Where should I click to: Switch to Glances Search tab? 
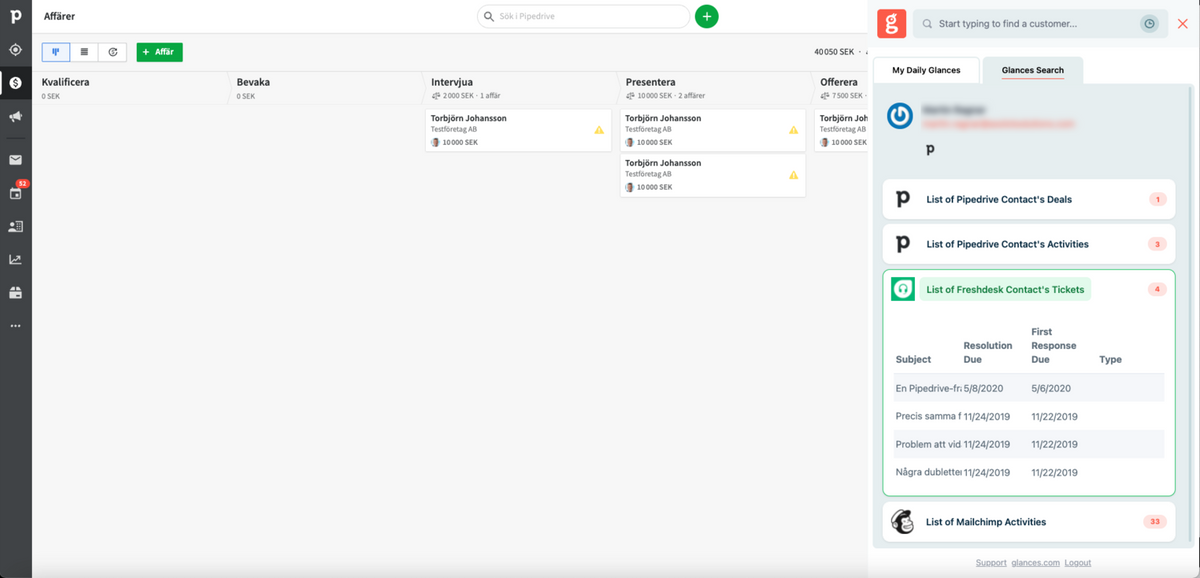click(1033, 70)
